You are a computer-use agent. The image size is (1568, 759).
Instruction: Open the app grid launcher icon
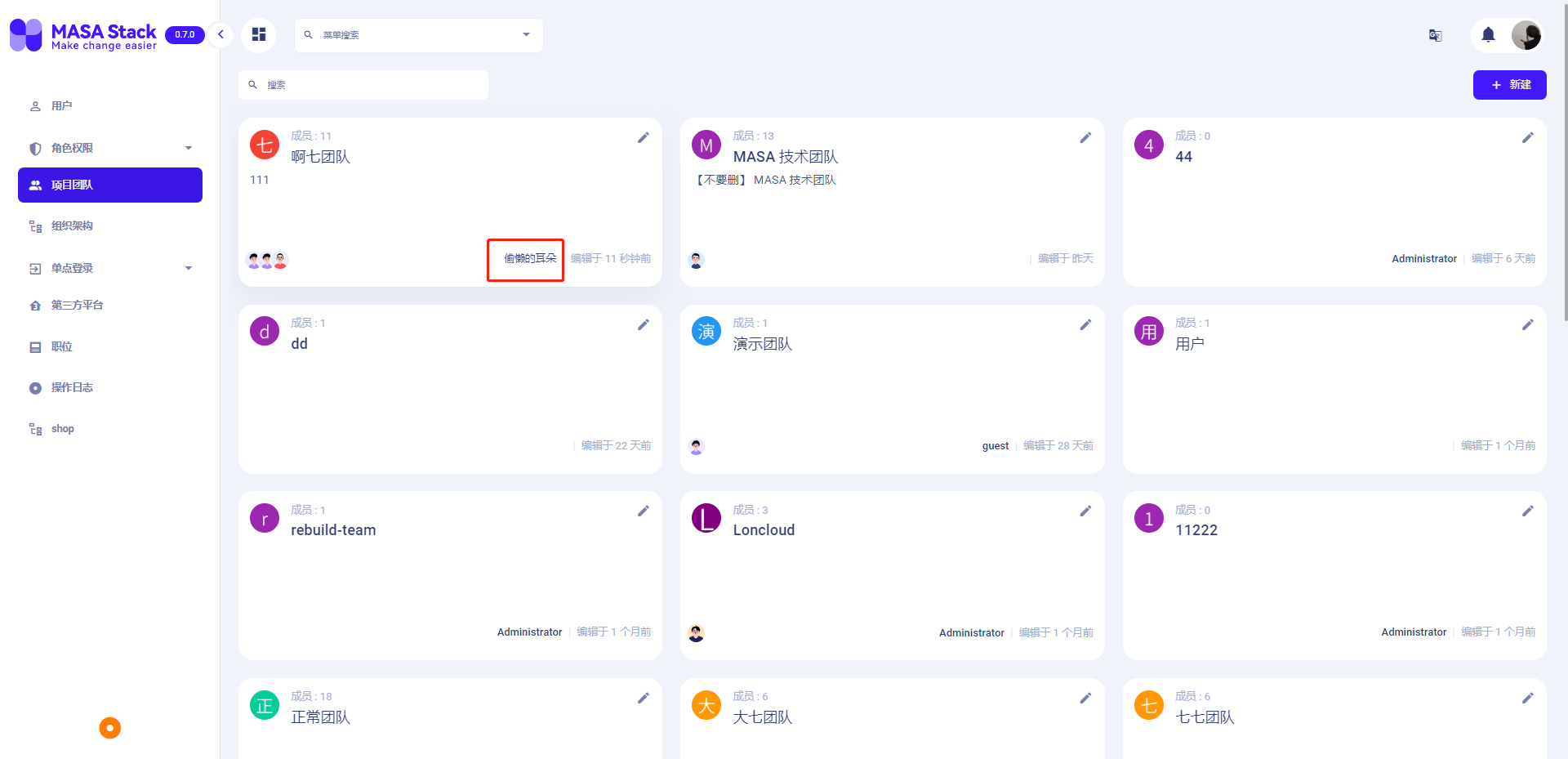pyautogui.click(x=259, y=34)
